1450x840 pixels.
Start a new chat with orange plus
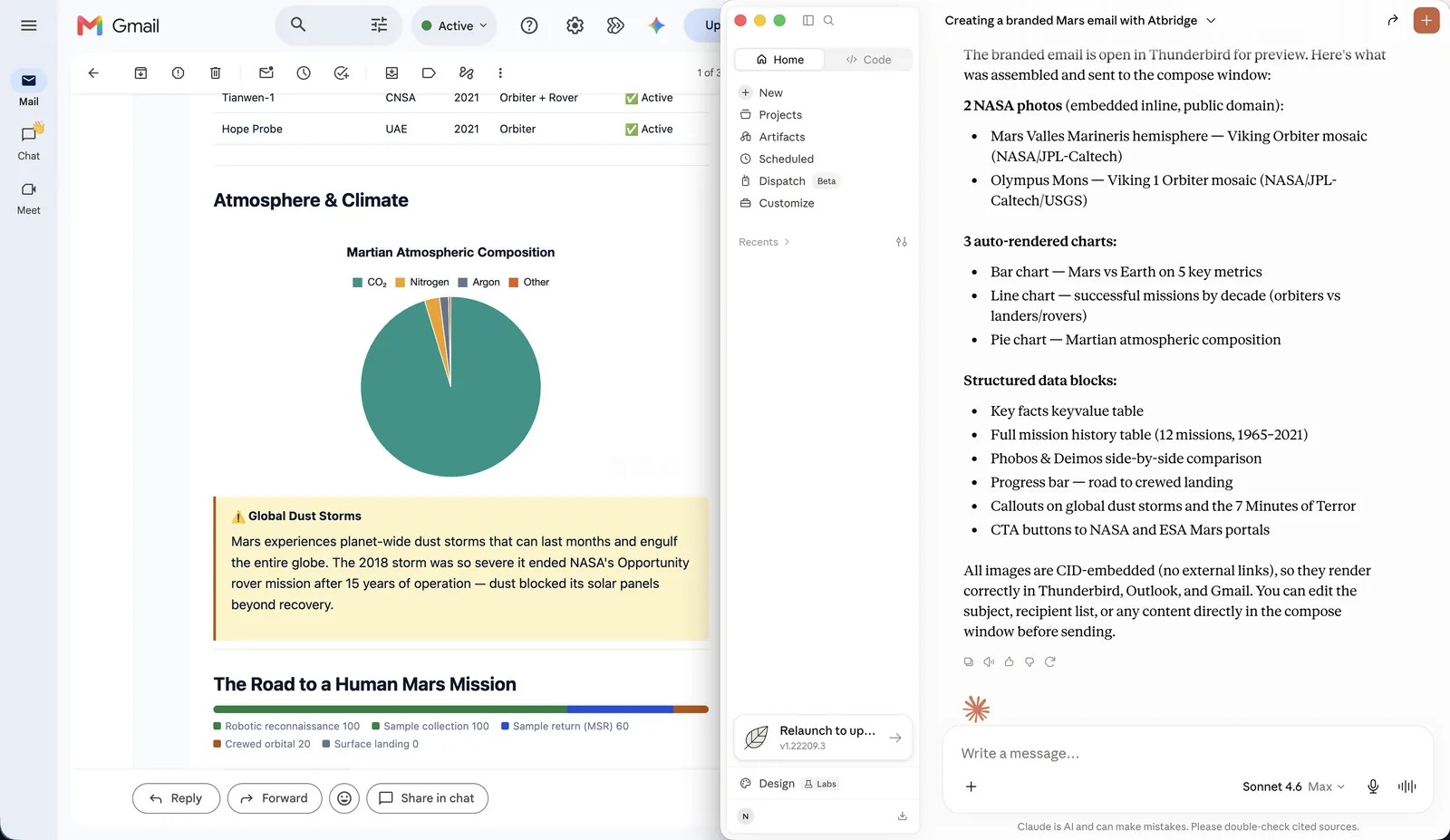pyautogui.click(x=1426, y=20)
